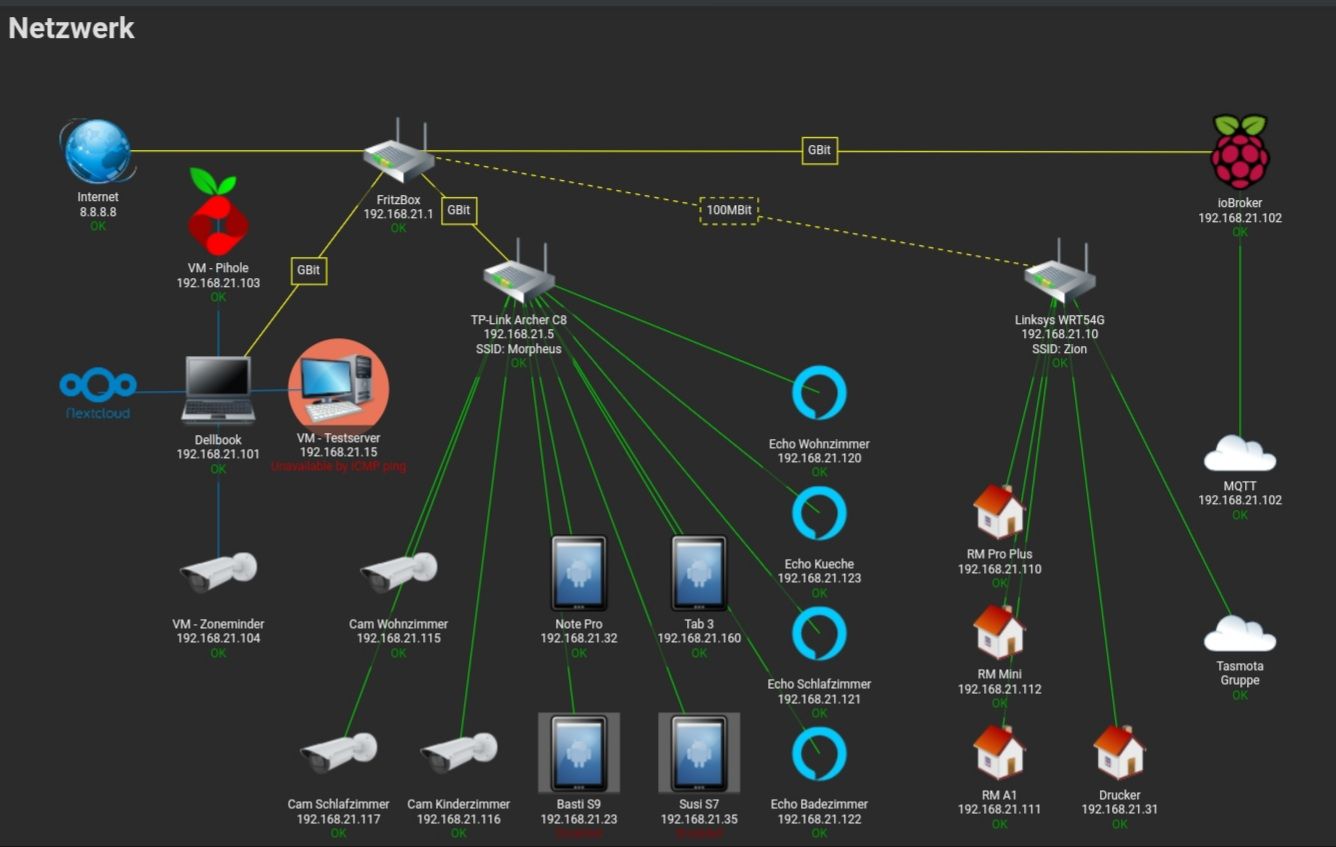Select the RM Mini house icon
This screenshot has height=847, width=1336.
point(999,632)
